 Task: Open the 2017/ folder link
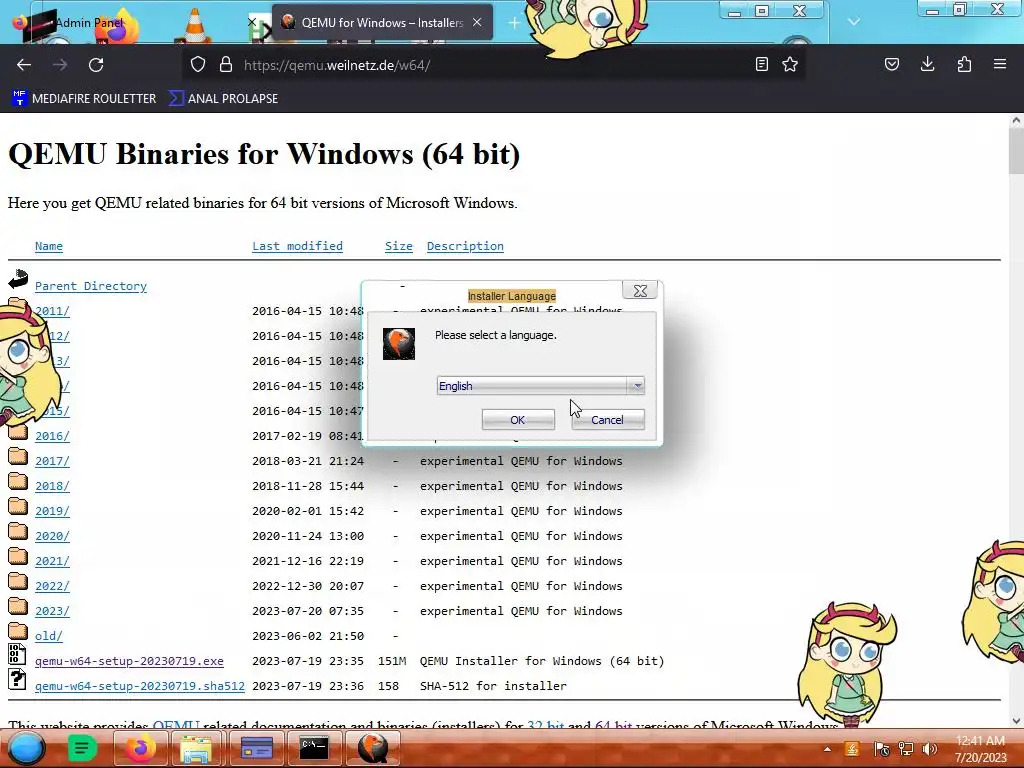point(52,461)
